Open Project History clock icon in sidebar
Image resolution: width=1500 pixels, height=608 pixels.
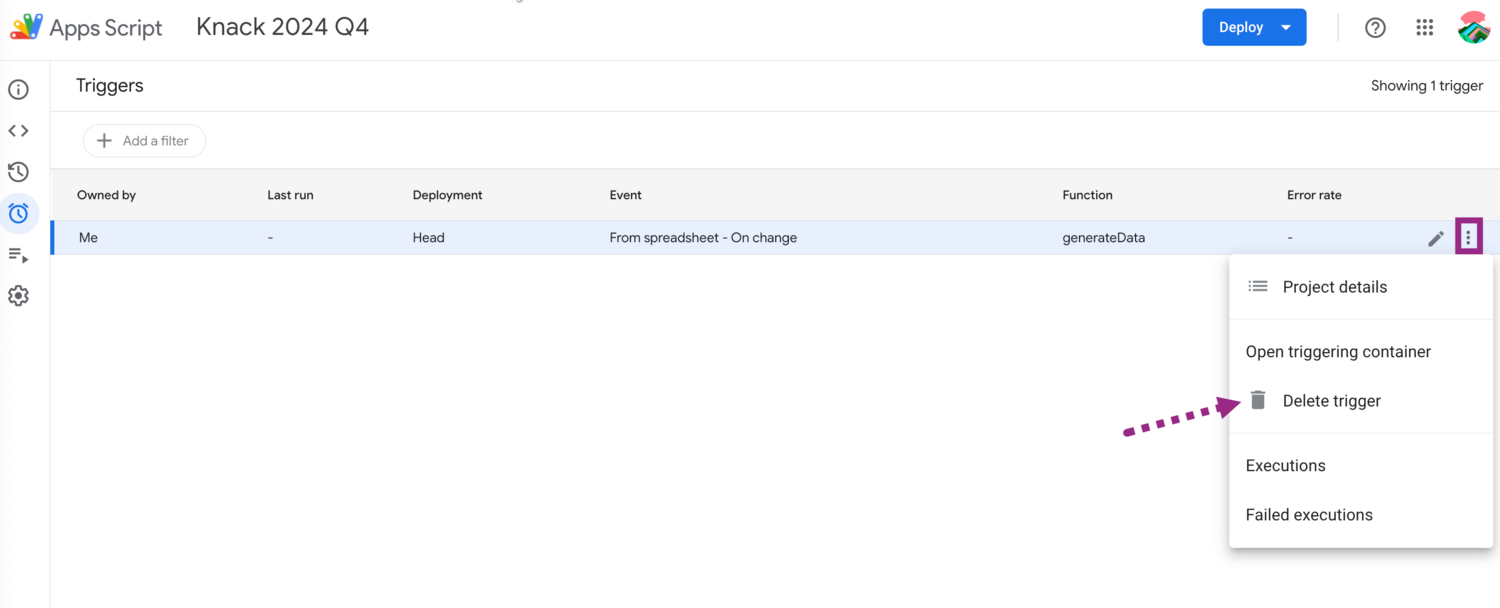(x=18, y=172)
